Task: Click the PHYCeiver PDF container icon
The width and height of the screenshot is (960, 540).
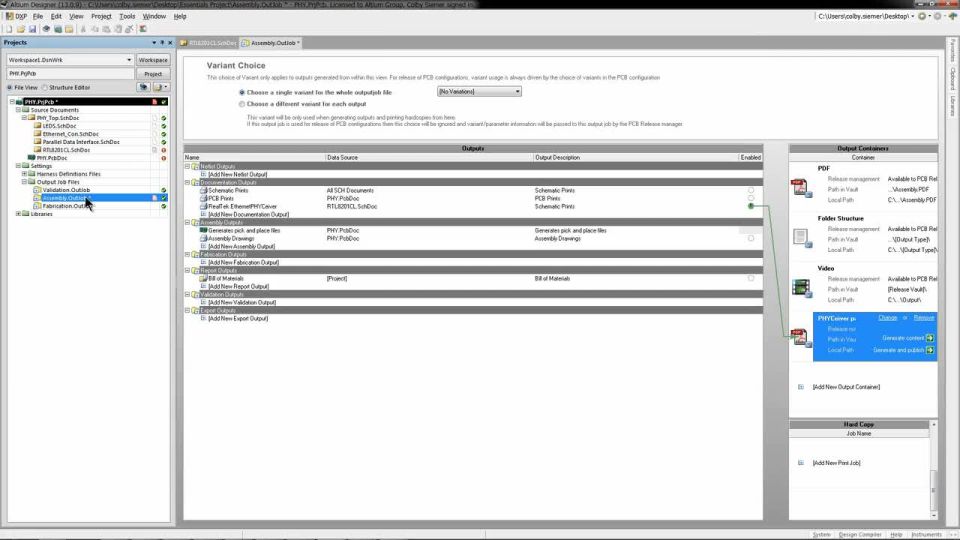Action: pyautogui.click(x=799, y=337)
